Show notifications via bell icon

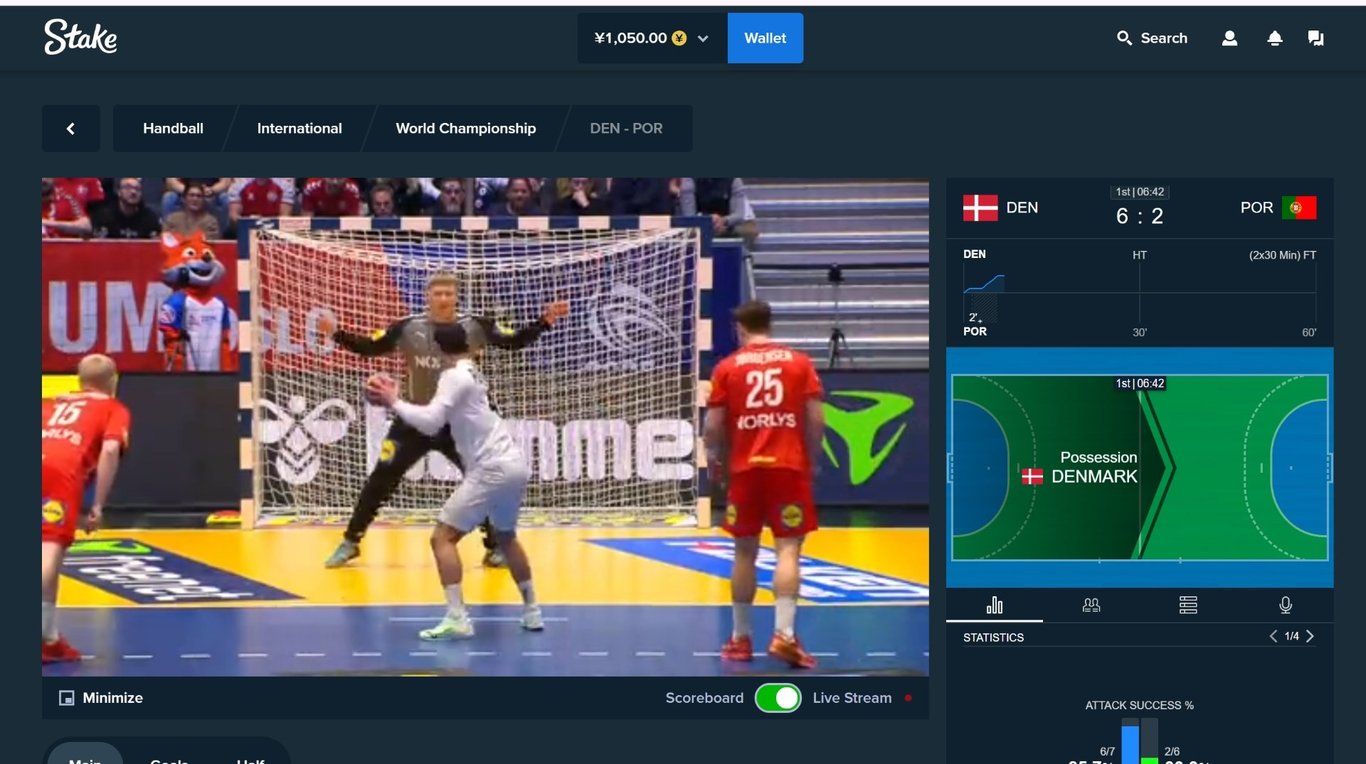1275,38
